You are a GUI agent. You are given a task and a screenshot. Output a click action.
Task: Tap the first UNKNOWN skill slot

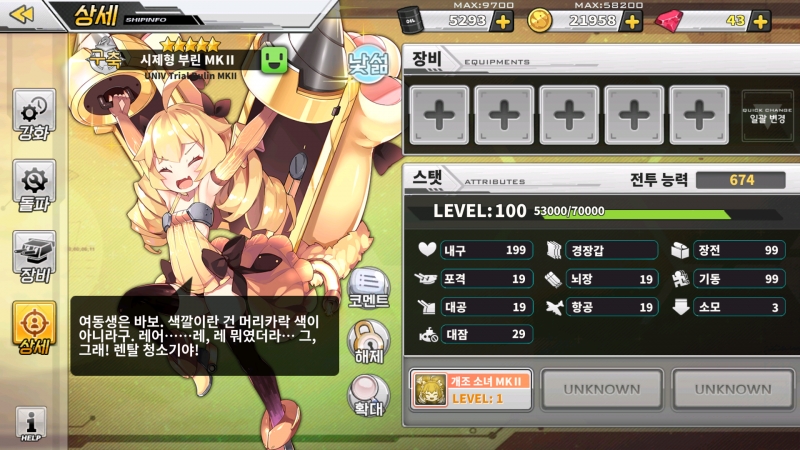tap(602, 389)
